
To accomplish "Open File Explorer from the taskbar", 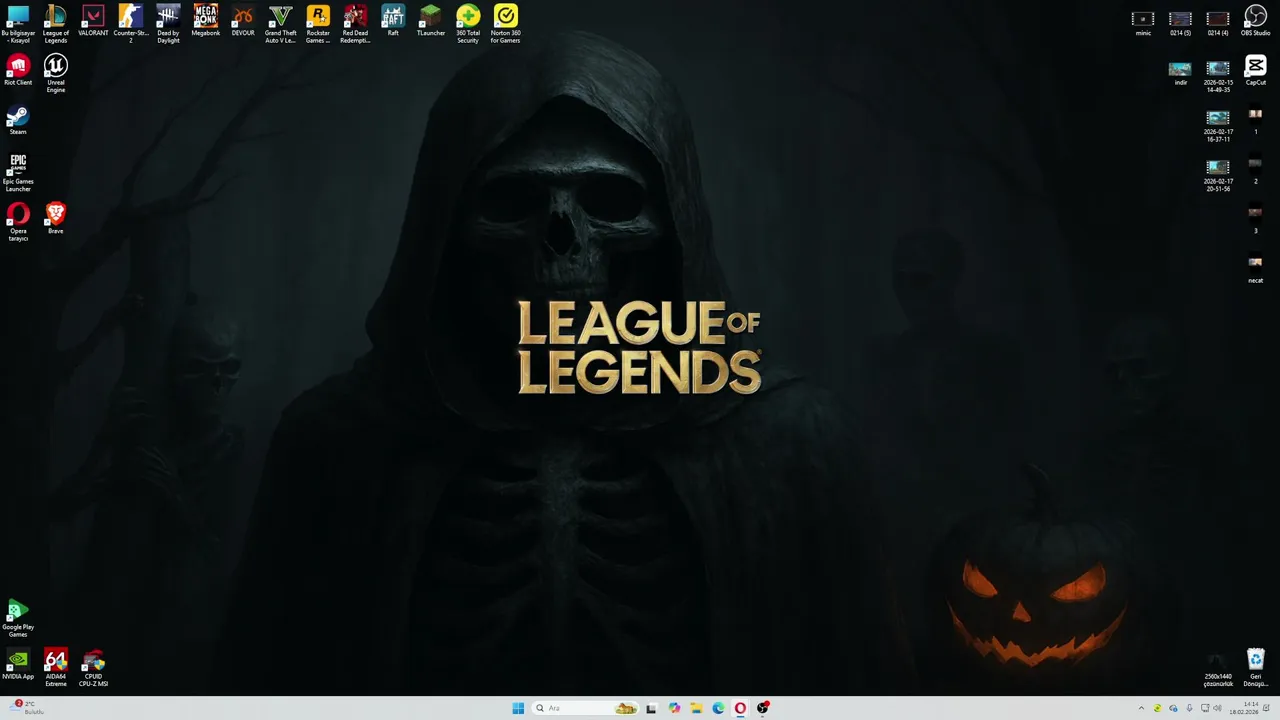I will point(696,708).
